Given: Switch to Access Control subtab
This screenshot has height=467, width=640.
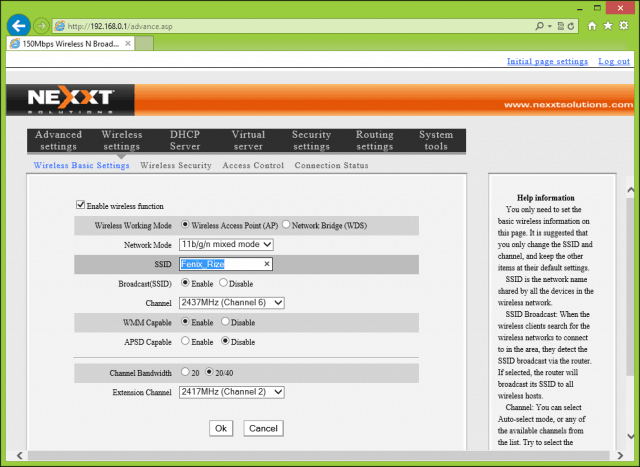Looking at the screenshot, I should coord(253,165).
